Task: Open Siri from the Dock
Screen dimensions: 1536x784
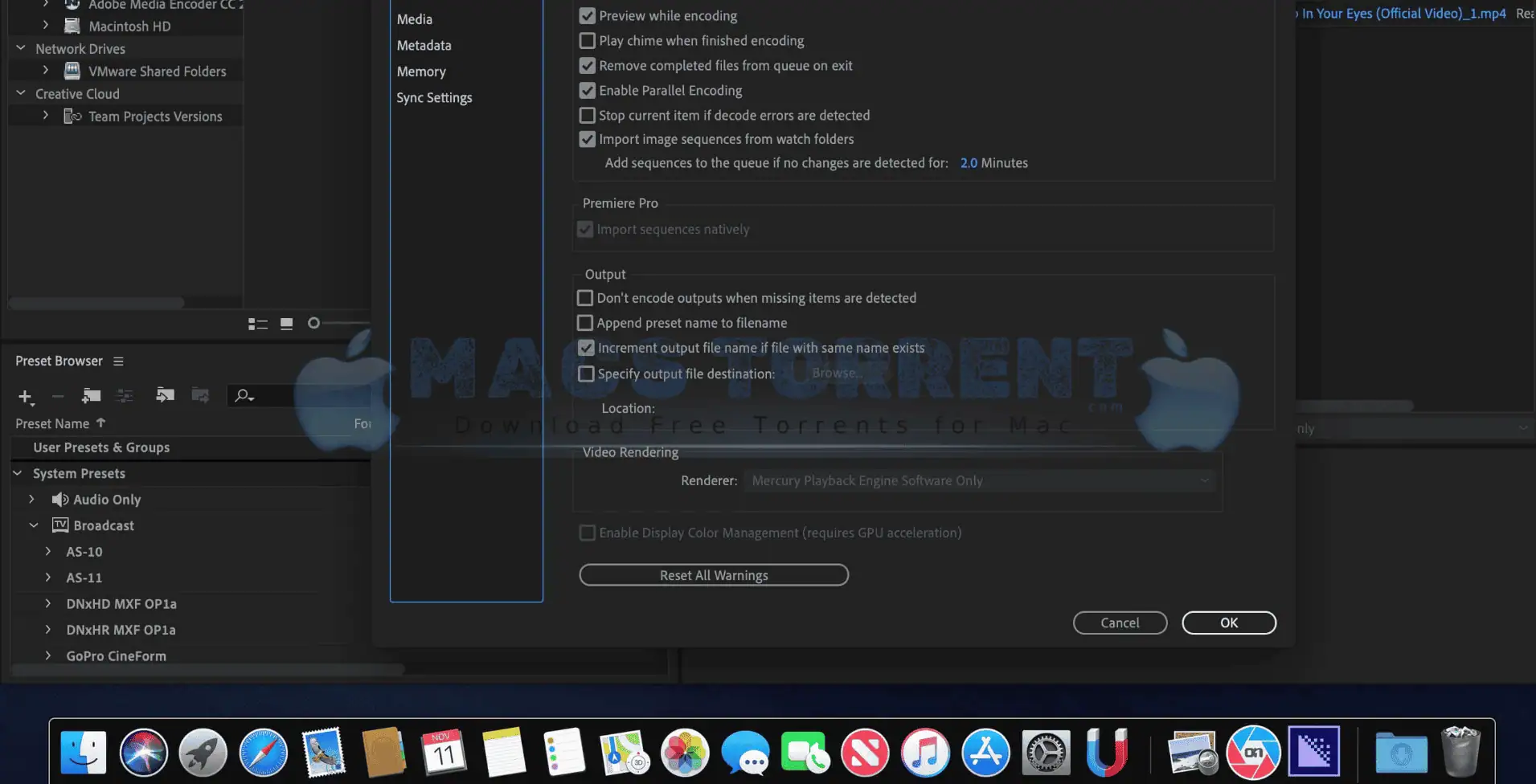Action: (143, 753)
